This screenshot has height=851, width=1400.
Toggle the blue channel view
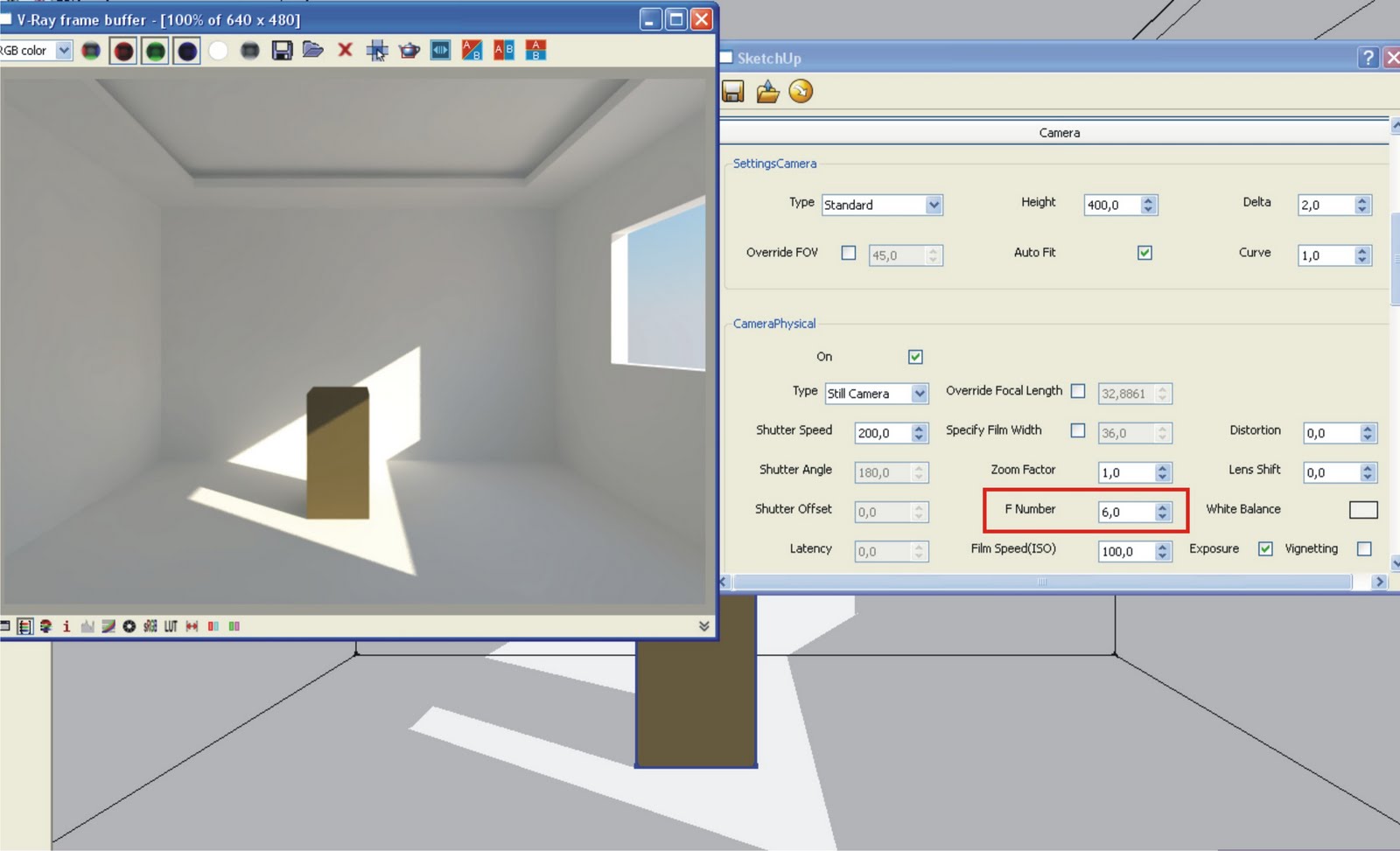186,51
